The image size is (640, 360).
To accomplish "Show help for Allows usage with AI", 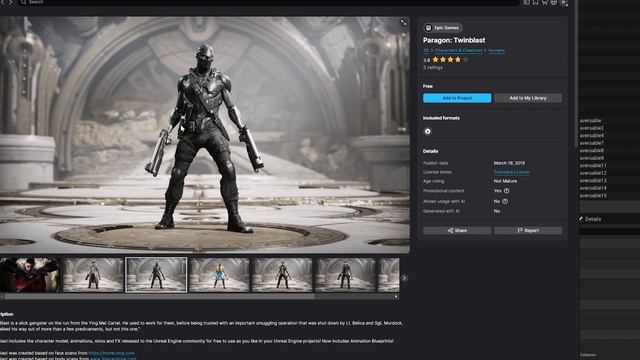I will pyautogui.click(x=505, y=201).
